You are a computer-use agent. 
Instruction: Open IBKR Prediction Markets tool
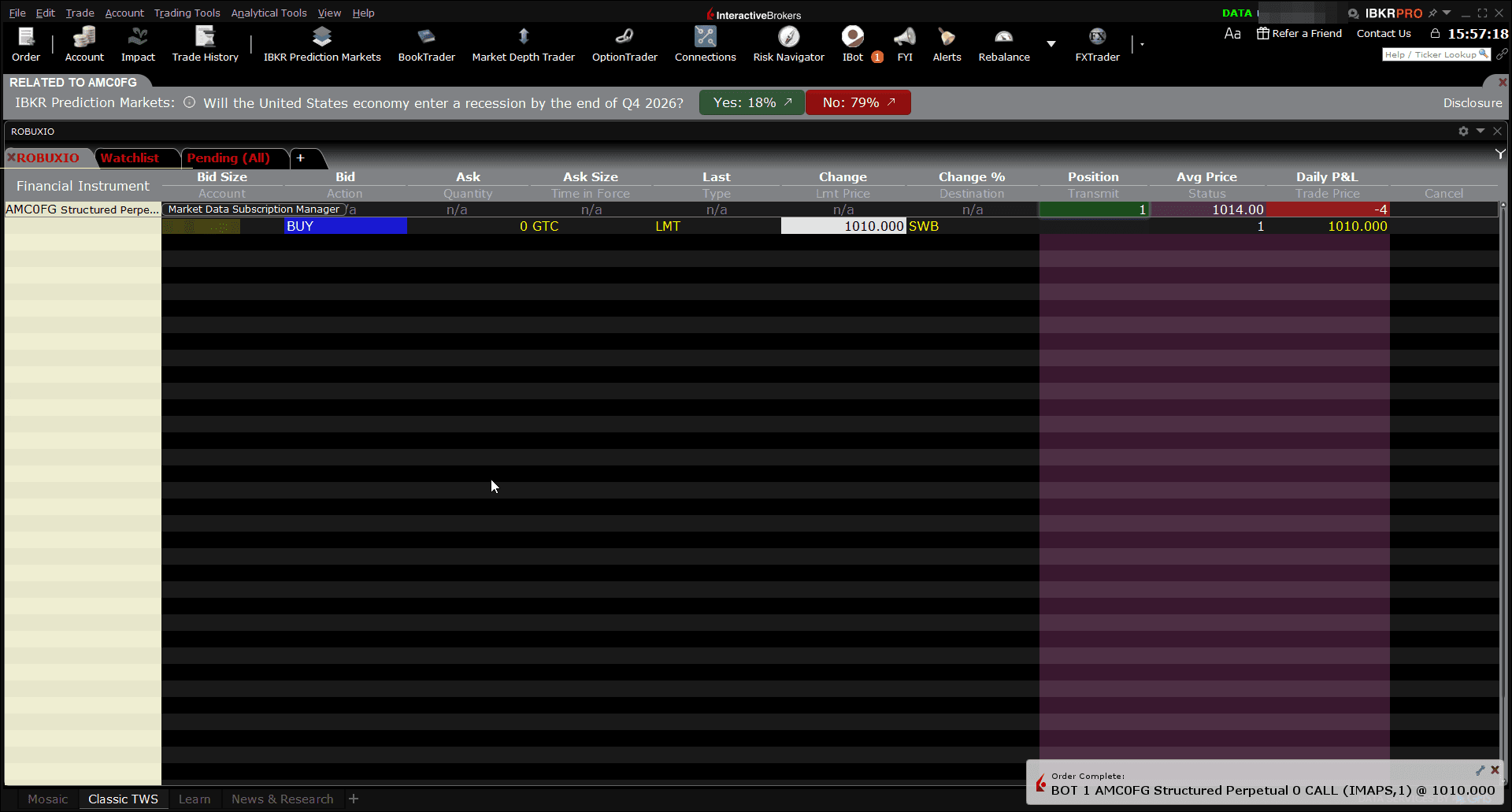pos(322,44)
